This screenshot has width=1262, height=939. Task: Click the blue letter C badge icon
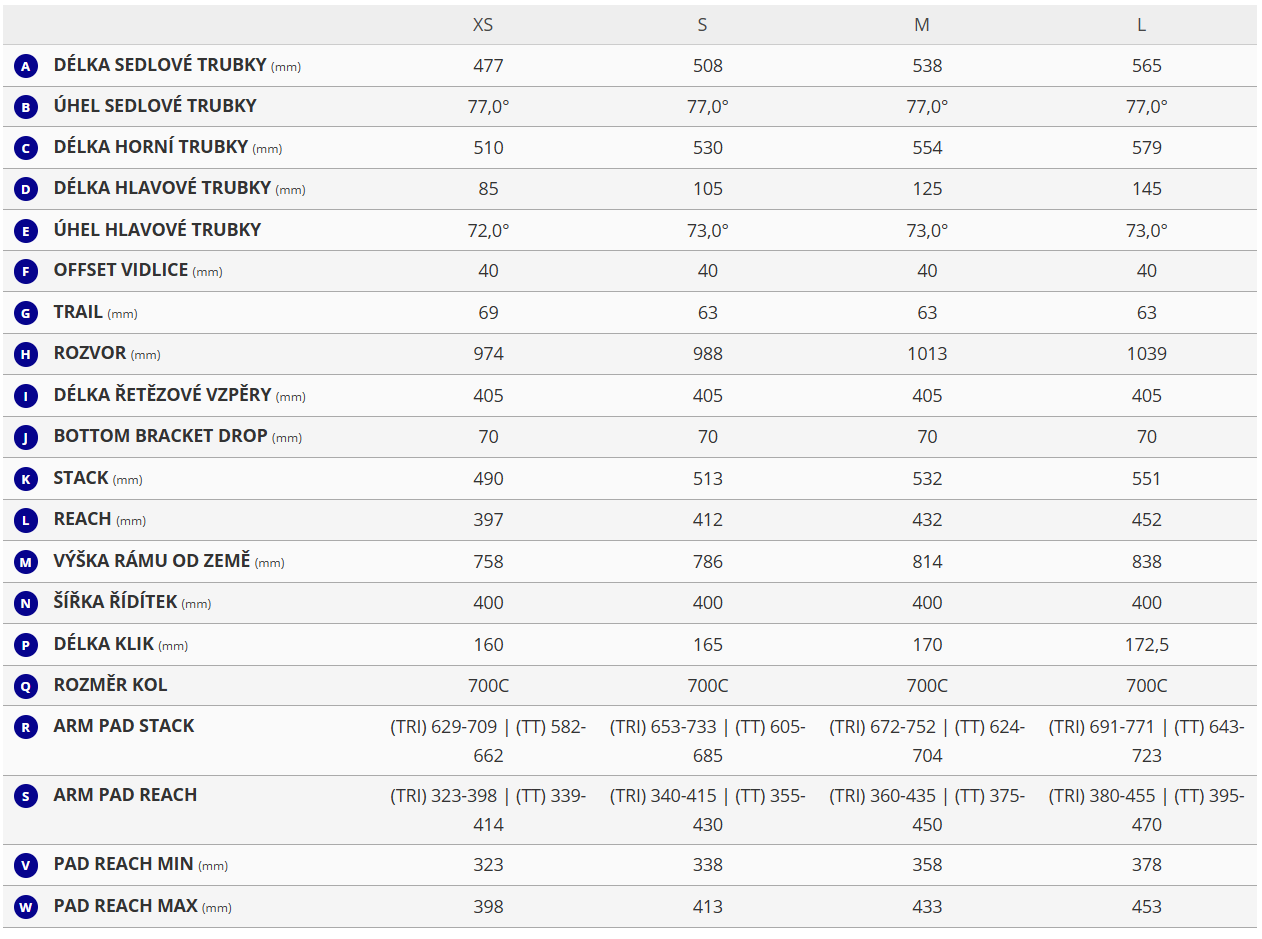click(26, 148)
